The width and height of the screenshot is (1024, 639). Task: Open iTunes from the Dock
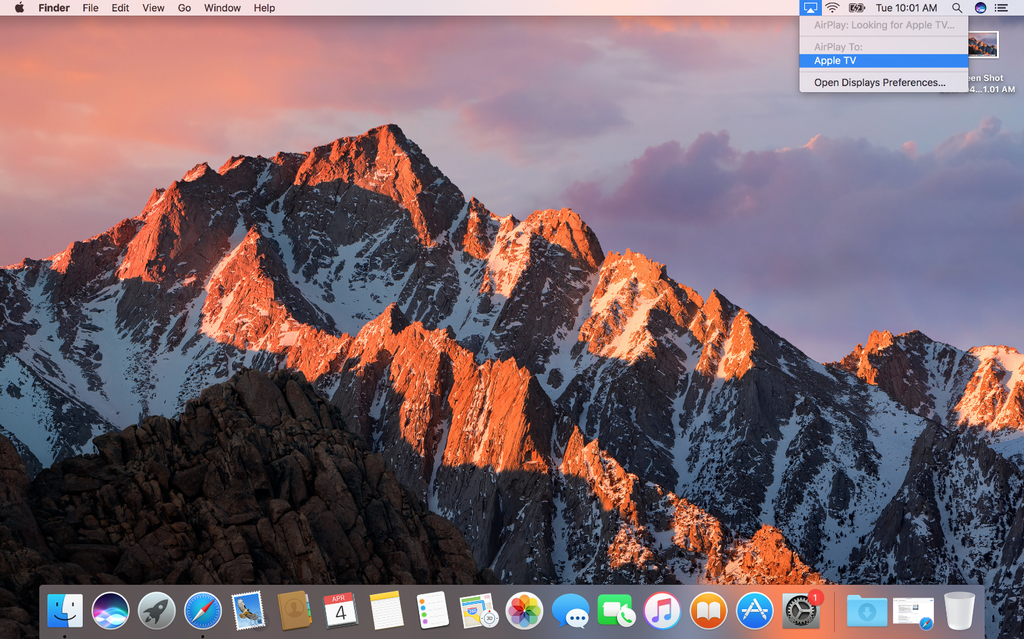[x=663, y=611]
